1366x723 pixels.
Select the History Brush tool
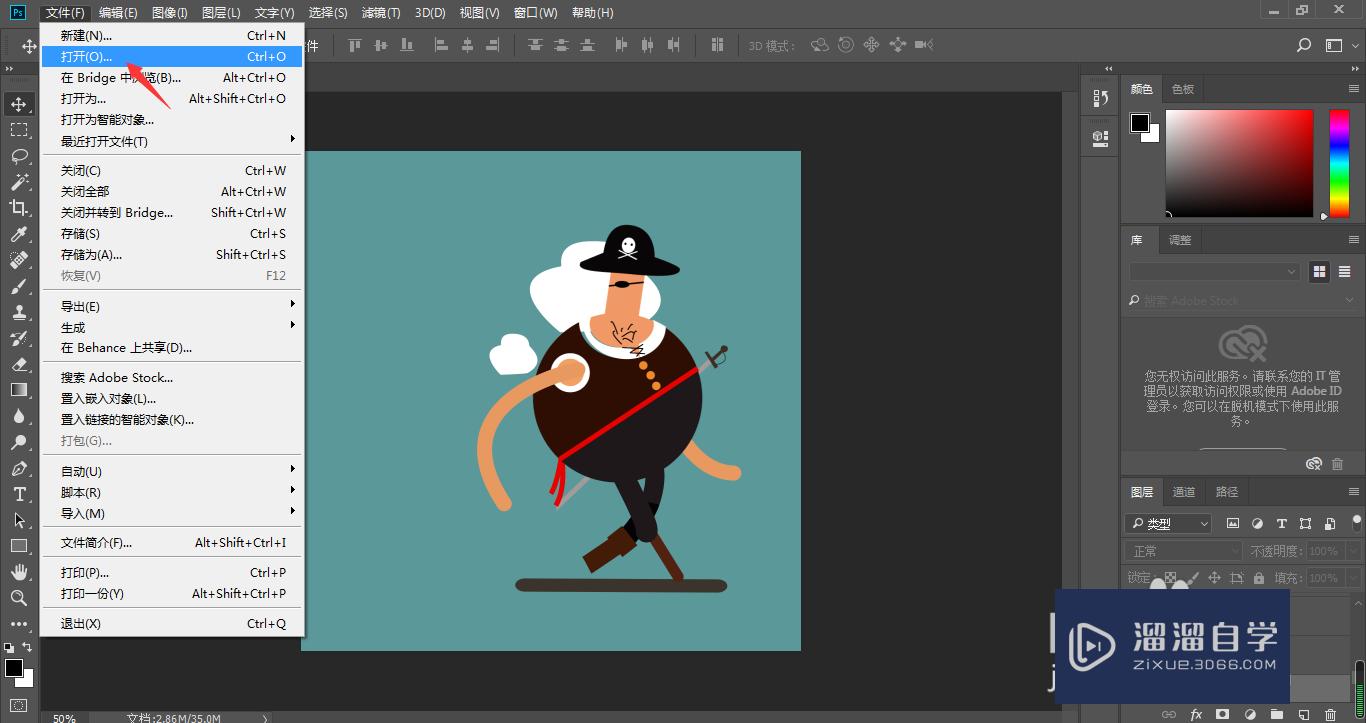19,338
